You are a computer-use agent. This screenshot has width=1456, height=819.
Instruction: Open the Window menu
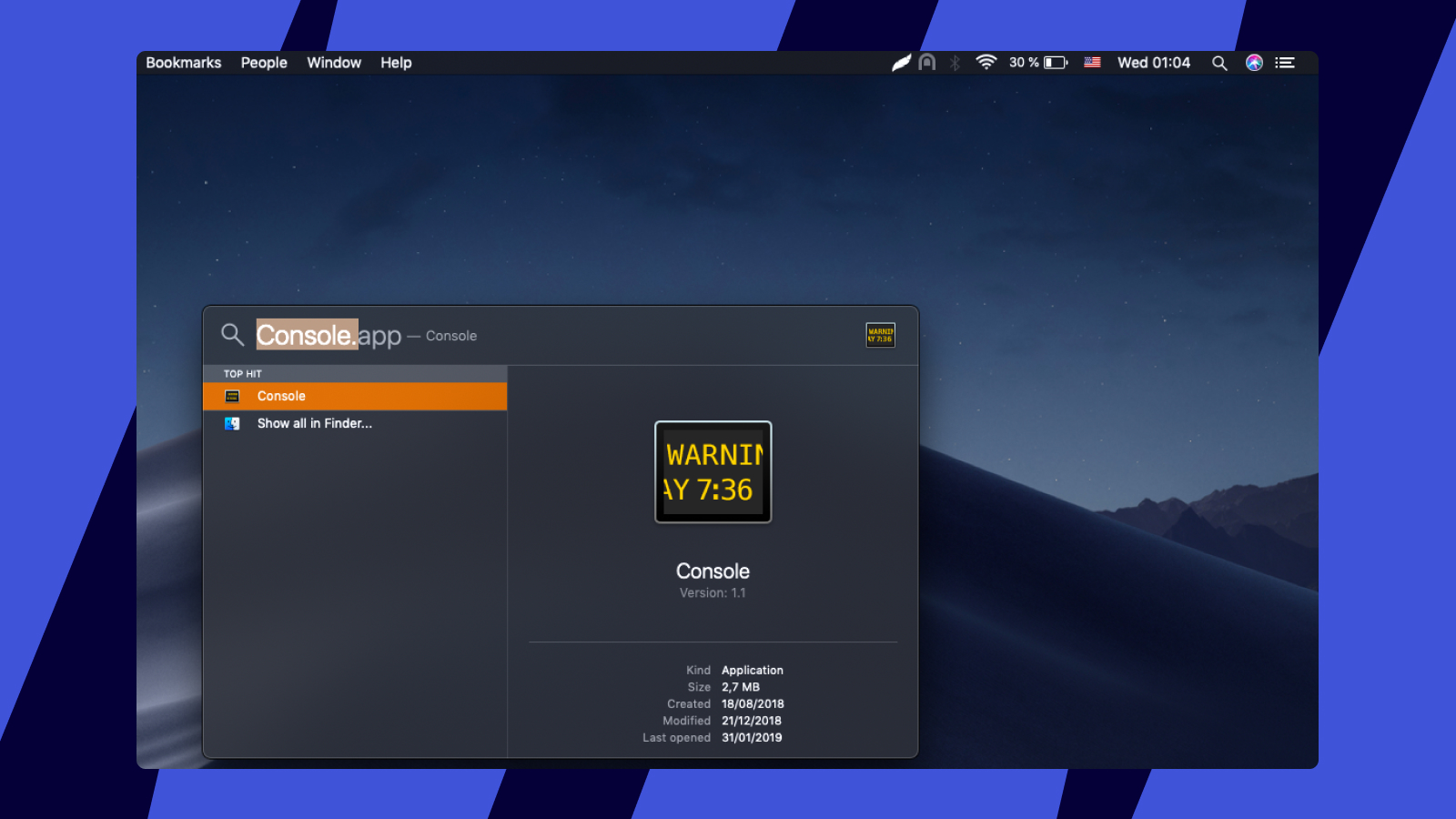(334, 63)
